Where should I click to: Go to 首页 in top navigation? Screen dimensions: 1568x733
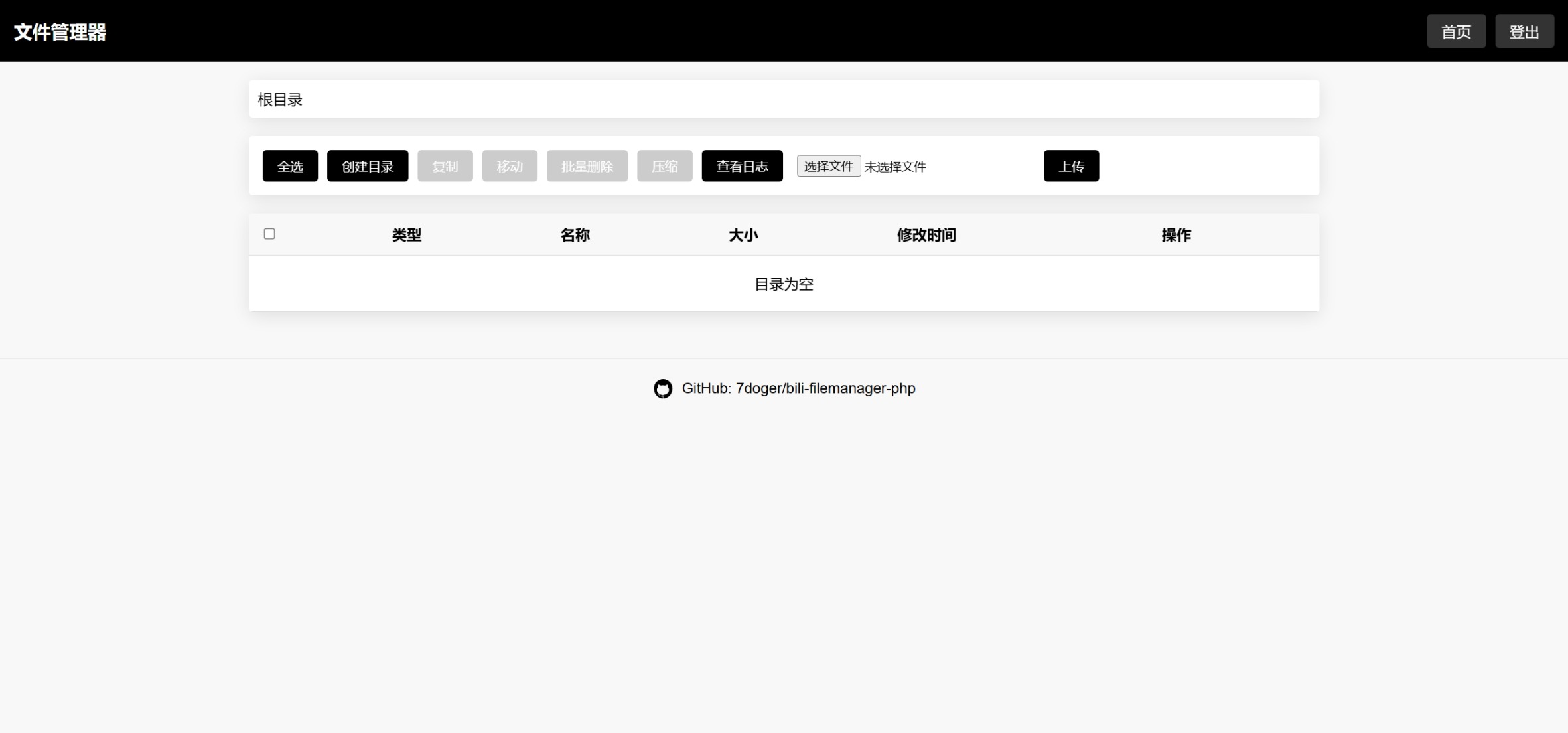(1456, 31)
